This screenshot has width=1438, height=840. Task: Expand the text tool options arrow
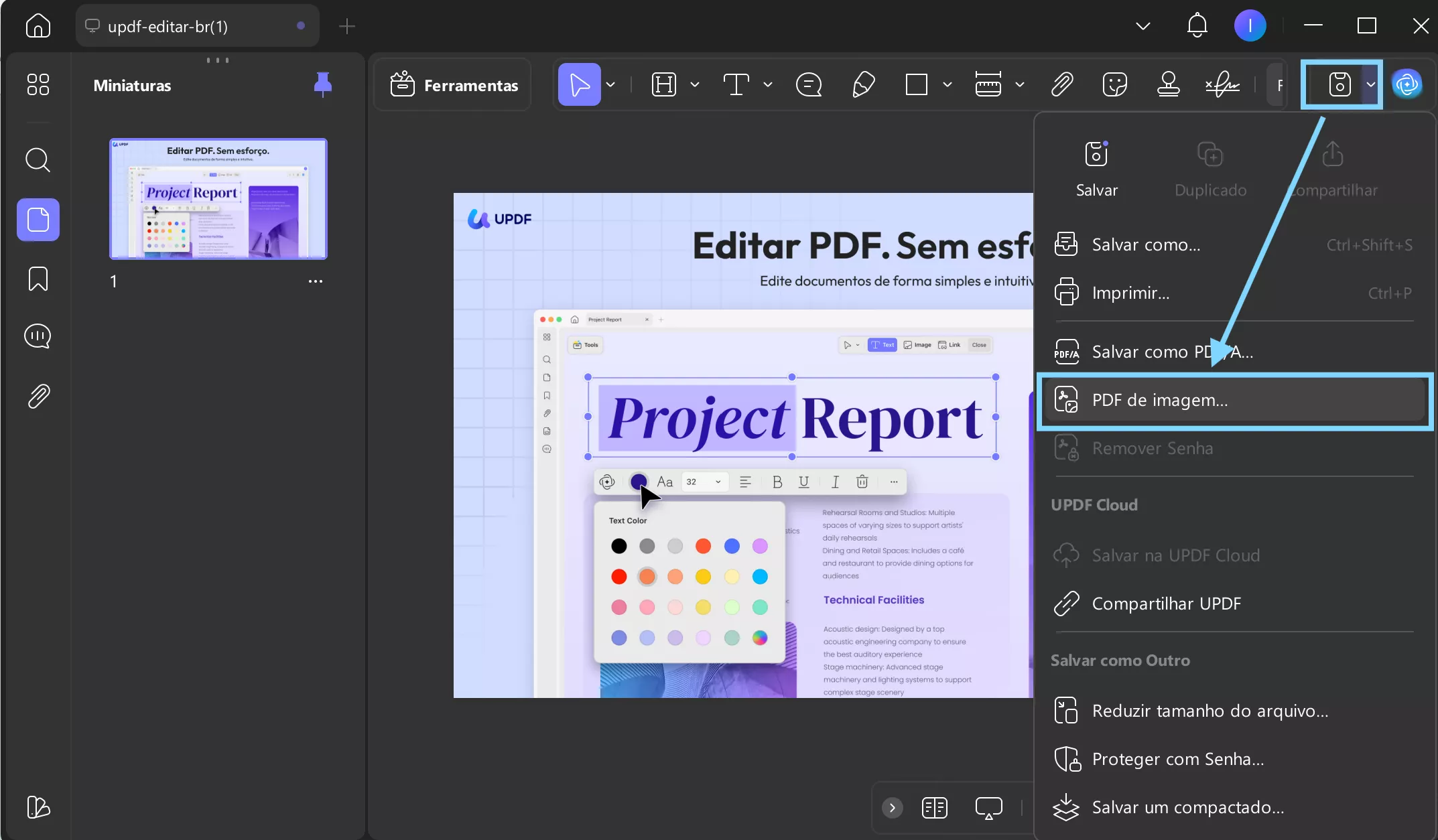(768, 84)
